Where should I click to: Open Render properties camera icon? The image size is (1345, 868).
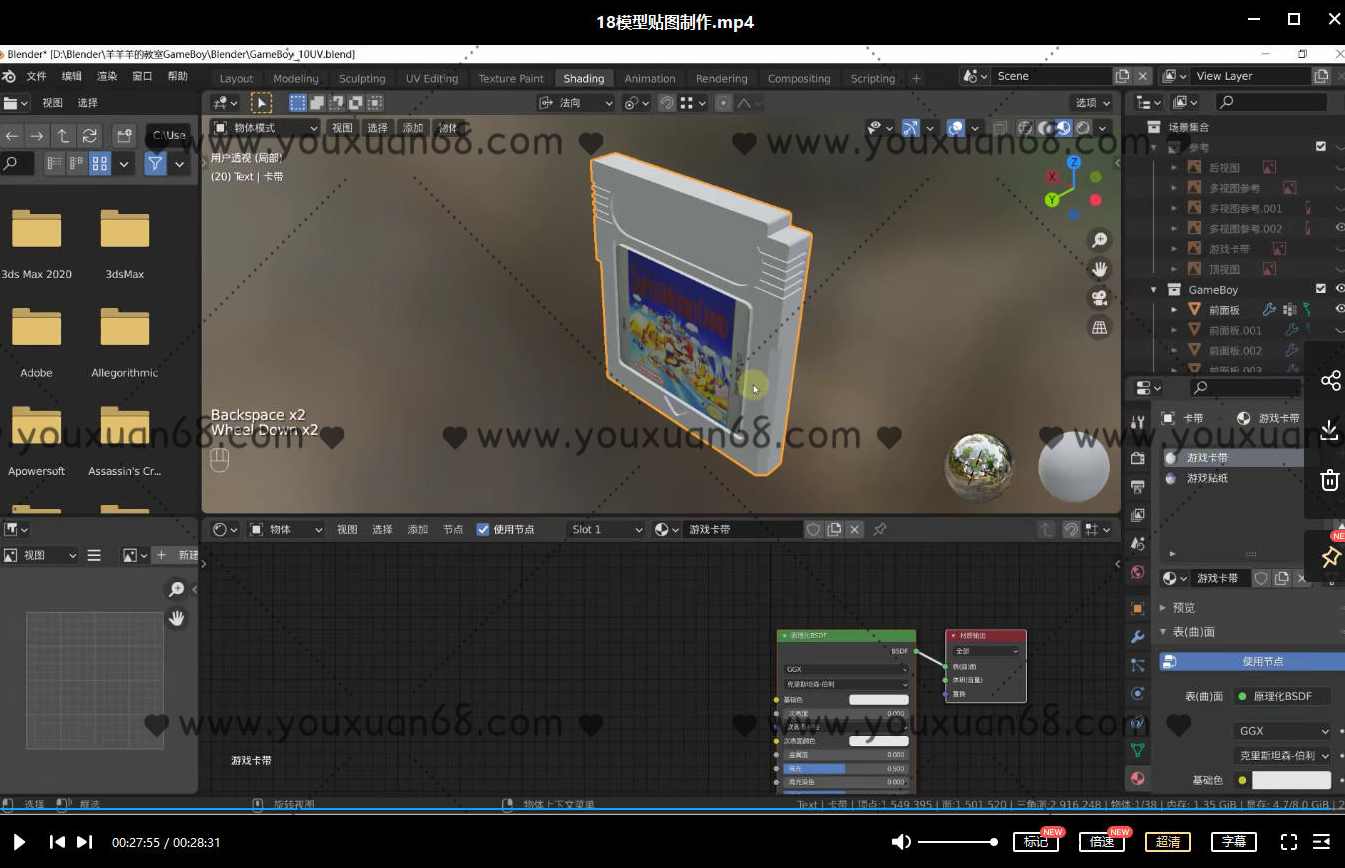click(1137, 458)
